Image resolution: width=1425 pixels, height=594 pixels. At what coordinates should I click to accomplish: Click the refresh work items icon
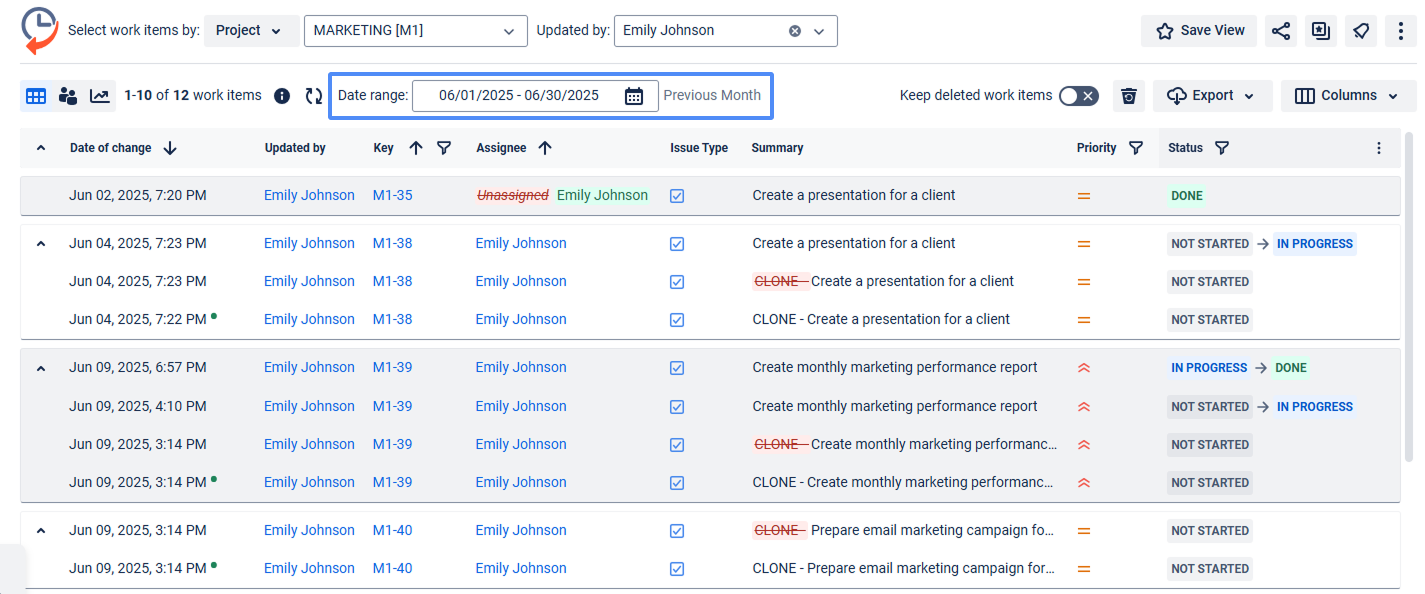pyautogui.click(x=314, y=96)
